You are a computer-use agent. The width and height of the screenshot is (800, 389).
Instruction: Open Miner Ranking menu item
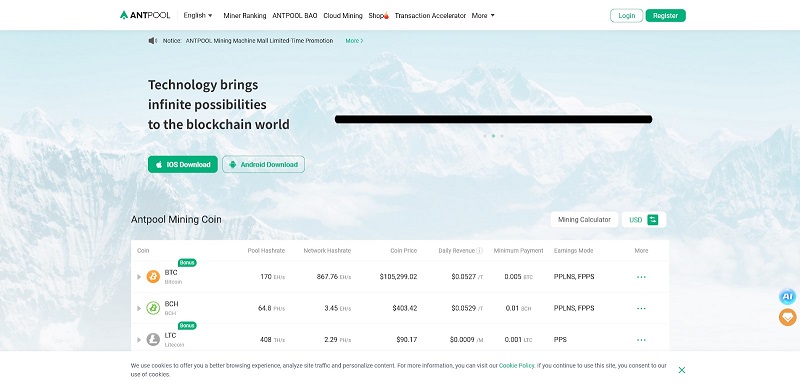245,16
